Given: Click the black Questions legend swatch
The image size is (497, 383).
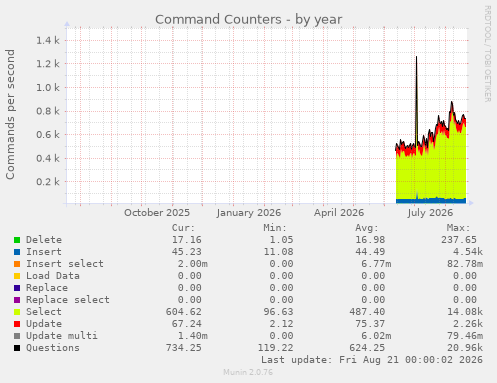Looking at the screenshot, I should click(x=17, y=348).
